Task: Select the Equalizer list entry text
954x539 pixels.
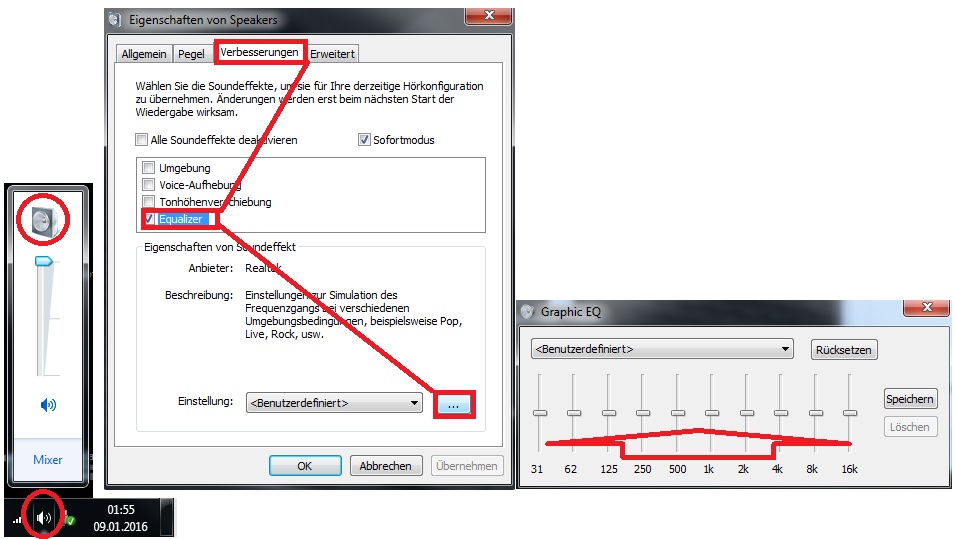Action: (181, 219)
